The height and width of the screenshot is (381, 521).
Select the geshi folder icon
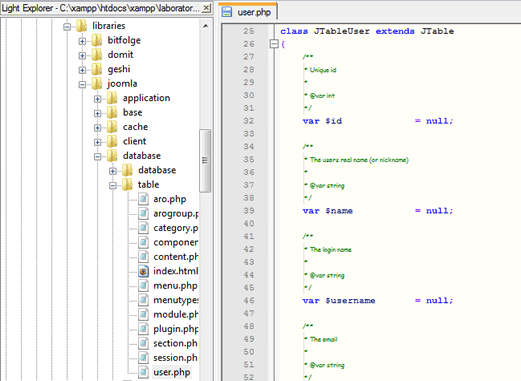click(x=97, y=69)
